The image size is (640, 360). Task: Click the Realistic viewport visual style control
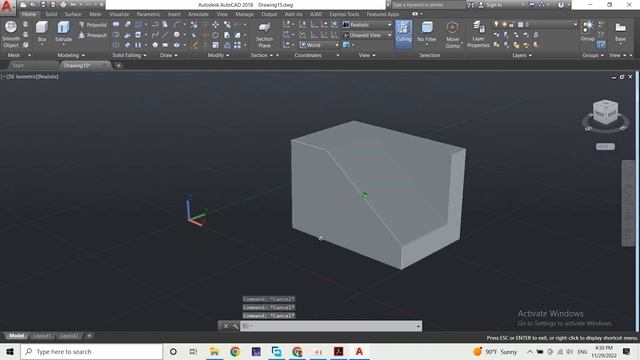pos(47,76)
